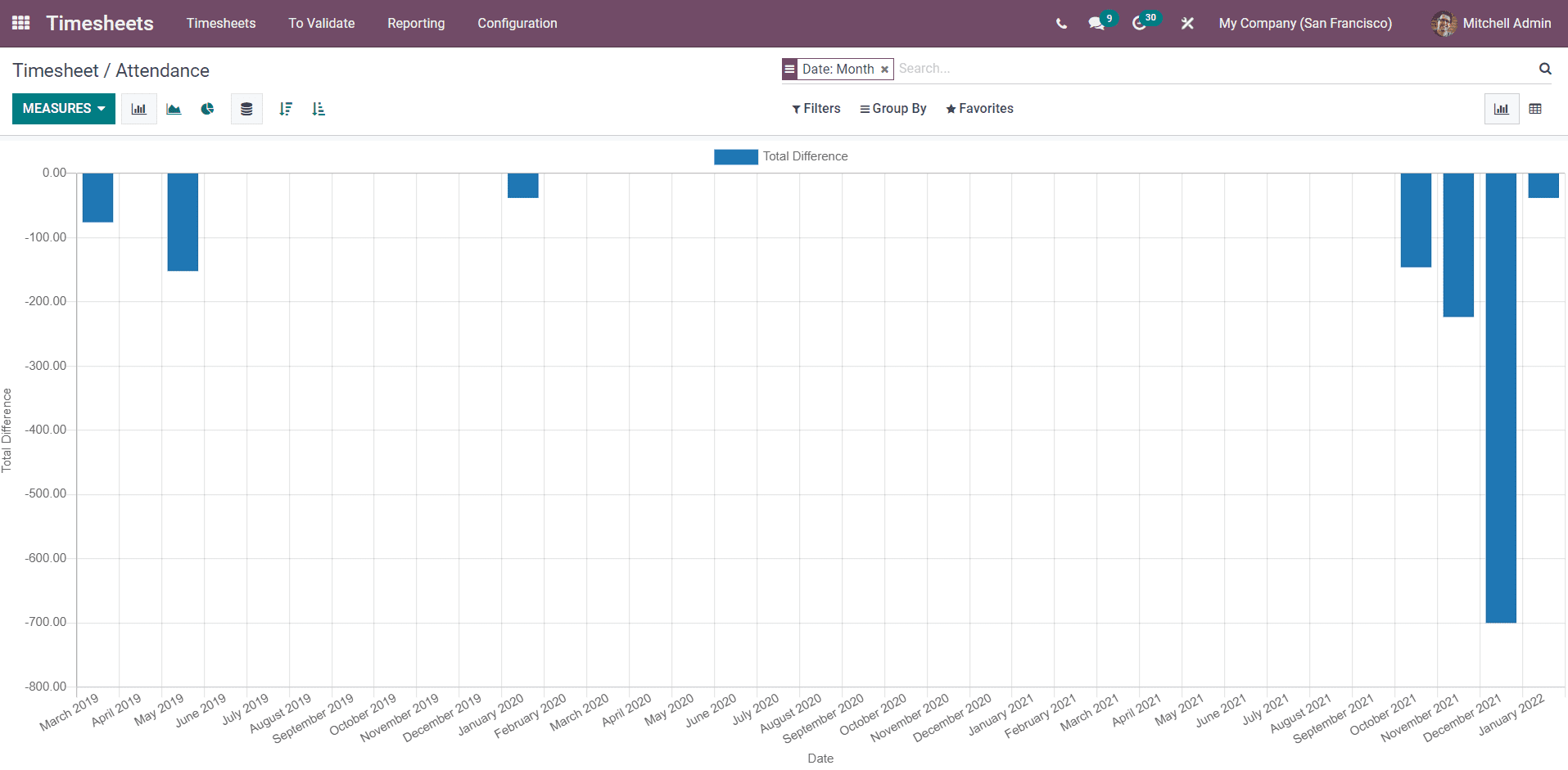This screenshot has width=1568, height=770.
Task: Expand the Group By options
Action: [x=892, y=108]
